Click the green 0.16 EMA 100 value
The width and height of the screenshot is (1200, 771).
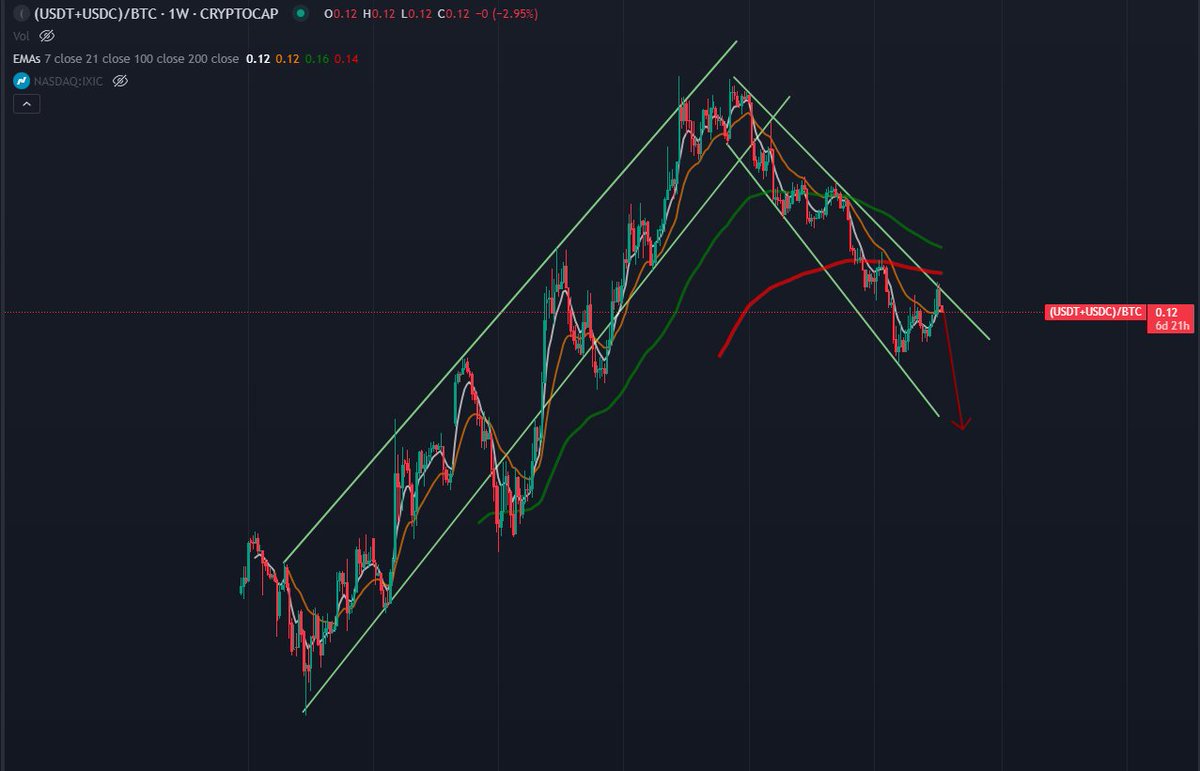click(317, 59)
